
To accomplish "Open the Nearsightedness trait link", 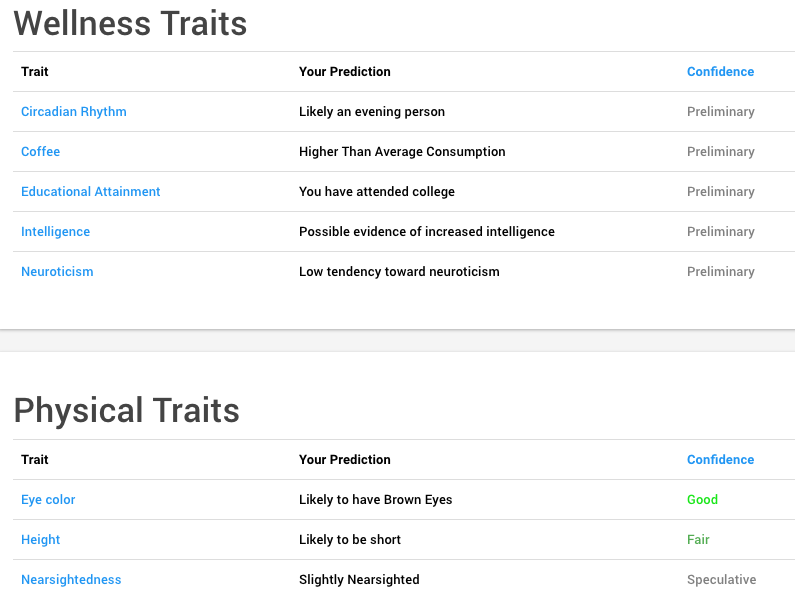I will point(71,580).
